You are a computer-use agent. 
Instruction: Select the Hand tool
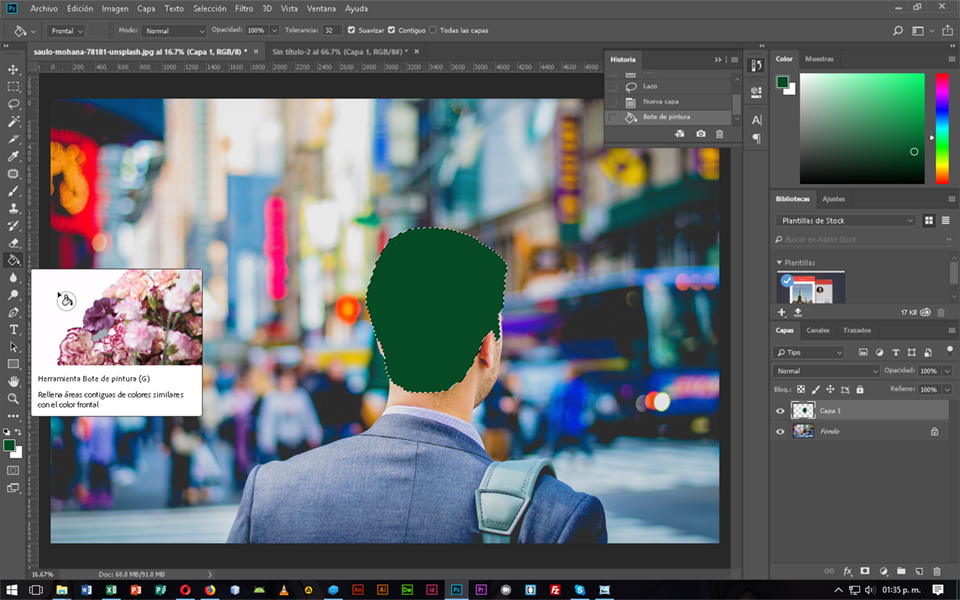[x=13, y=381]
